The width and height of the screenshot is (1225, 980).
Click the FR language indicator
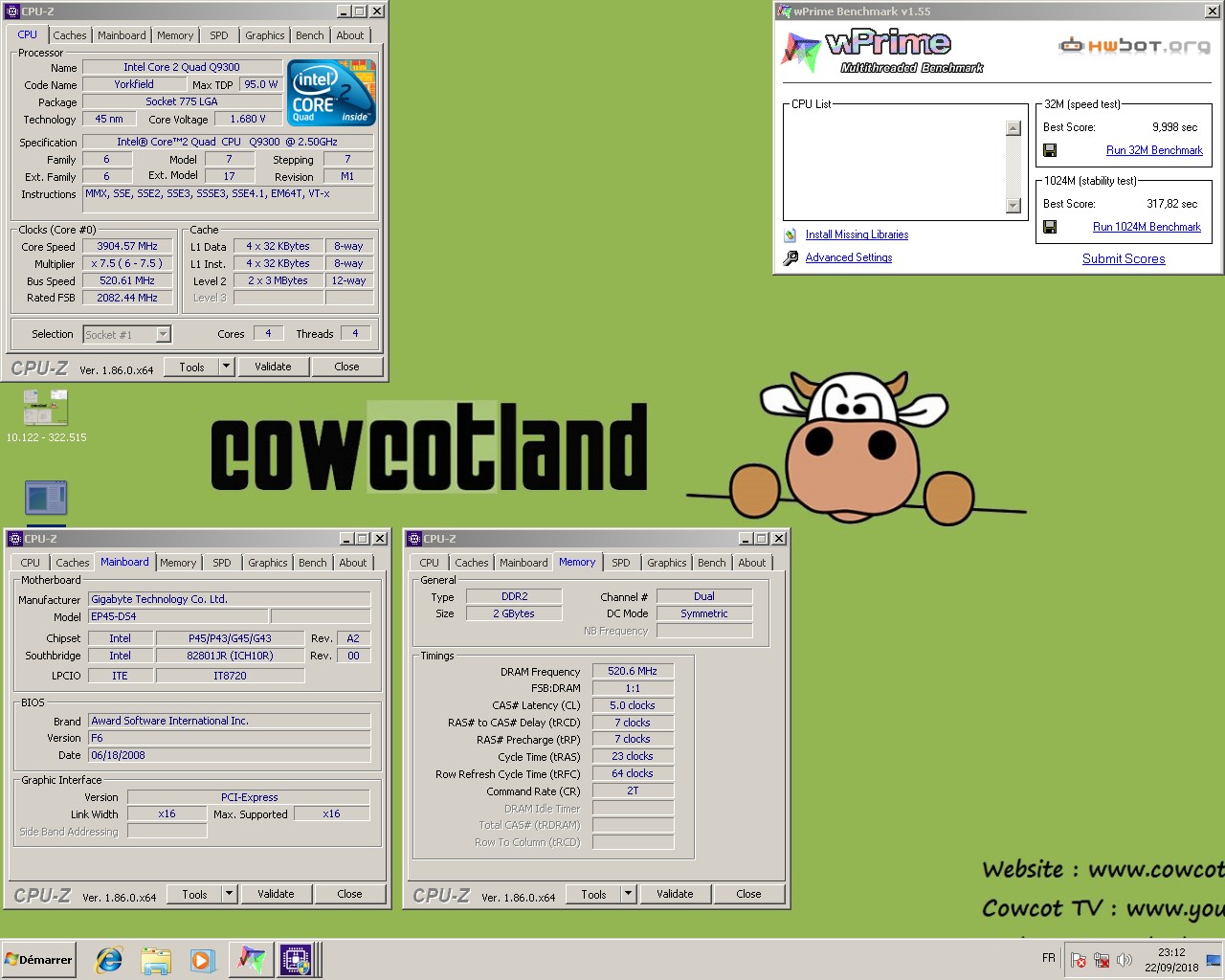click(x=1049, y=958)
